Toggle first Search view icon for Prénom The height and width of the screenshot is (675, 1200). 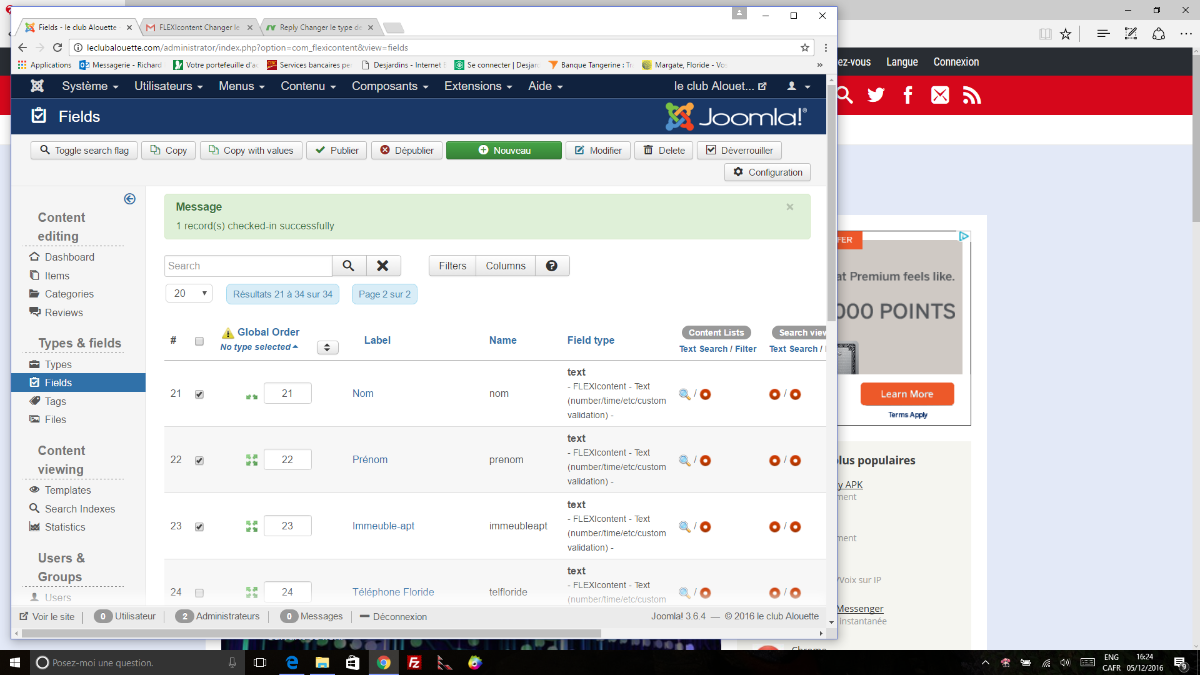(x=775, y=461)
